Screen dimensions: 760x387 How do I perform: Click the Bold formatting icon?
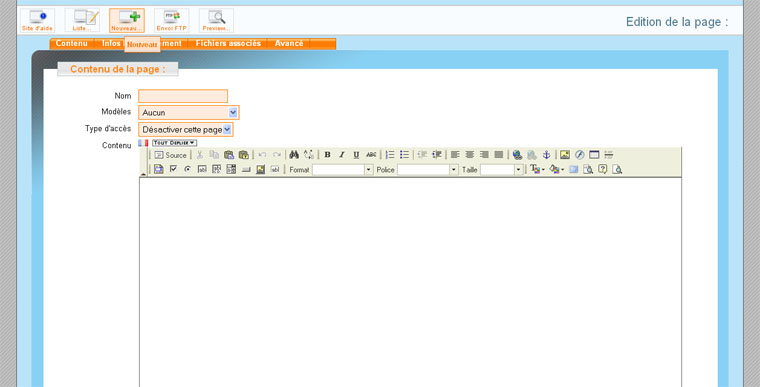pos(327,155)
